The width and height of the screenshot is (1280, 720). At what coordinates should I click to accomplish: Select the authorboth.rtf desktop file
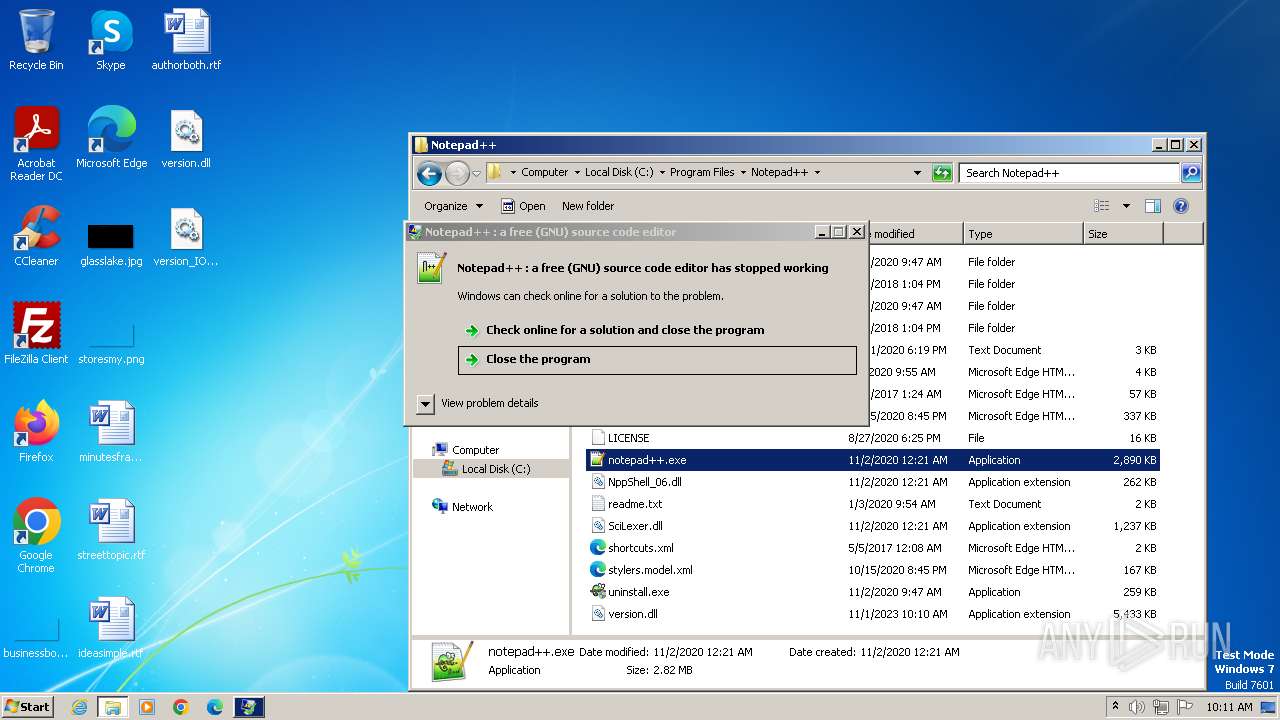tap(186, 40)
